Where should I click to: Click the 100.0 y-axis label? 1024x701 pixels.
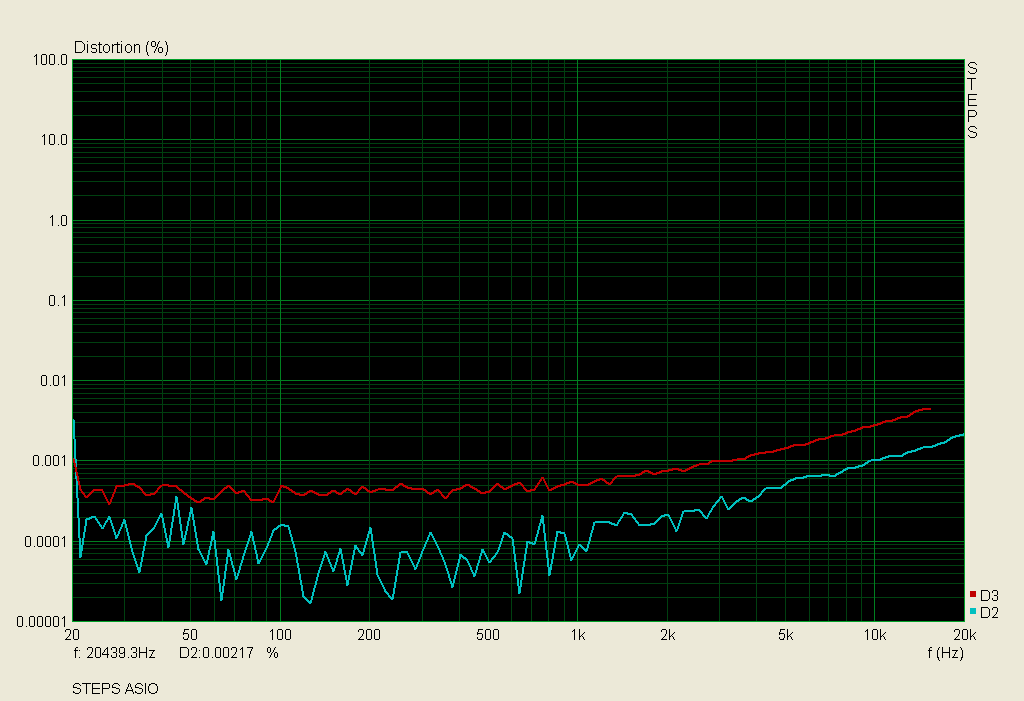pos(50,60)
